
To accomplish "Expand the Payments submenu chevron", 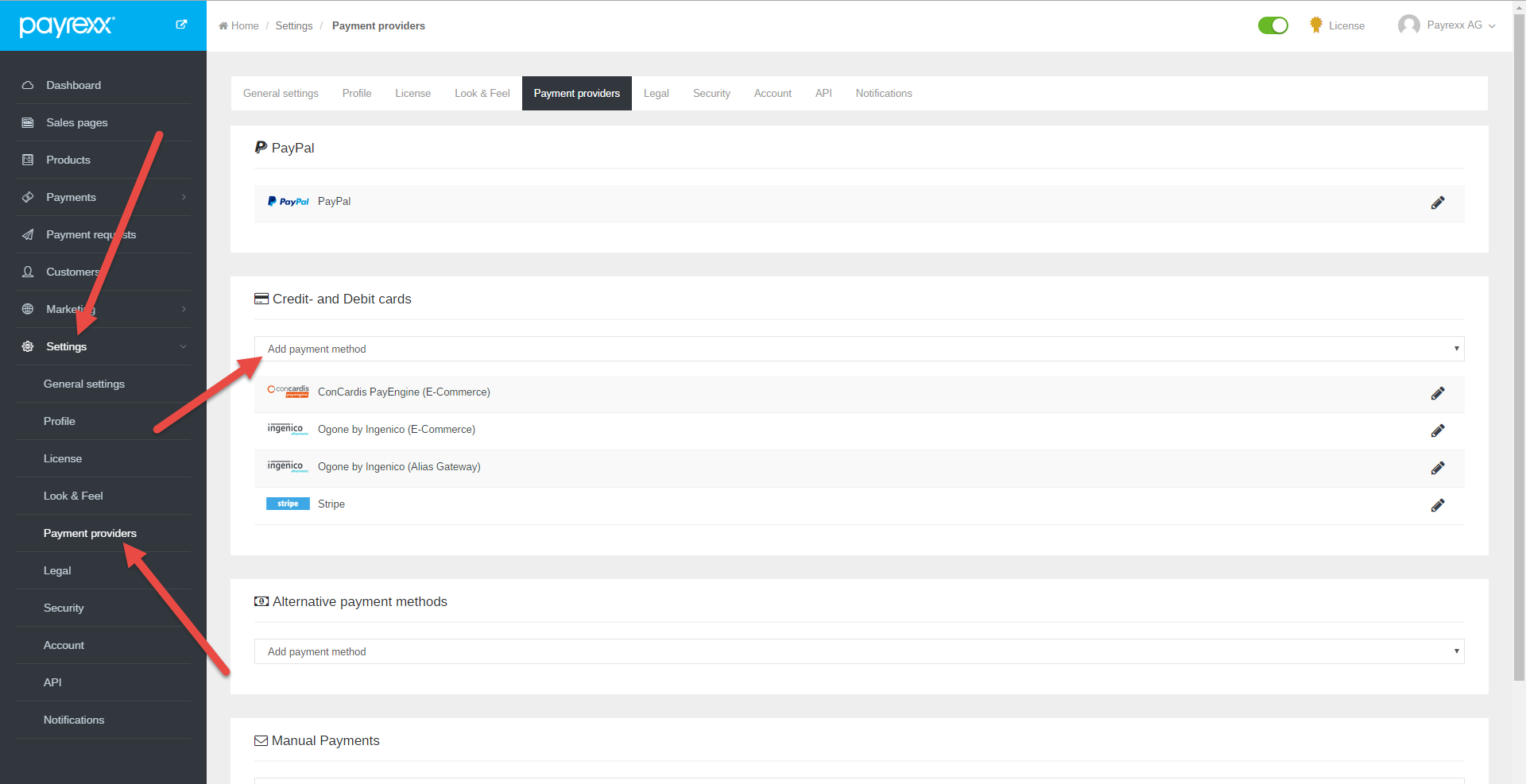I will pyautogui.click(x=184, y=197).
